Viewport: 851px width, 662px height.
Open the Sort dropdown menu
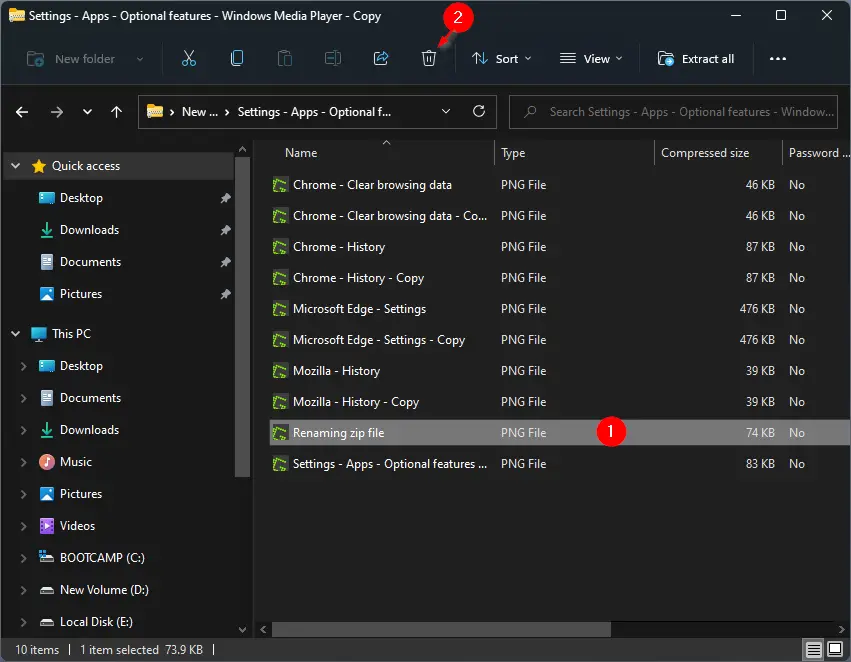tap(501, 59)
